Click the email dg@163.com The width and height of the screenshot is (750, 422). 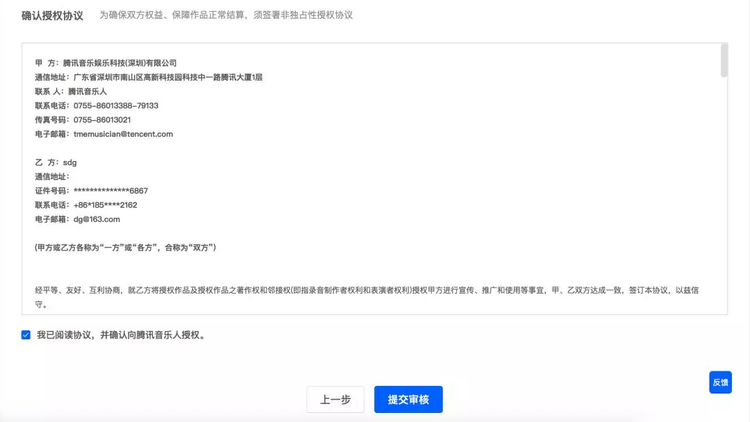(97, 219)
